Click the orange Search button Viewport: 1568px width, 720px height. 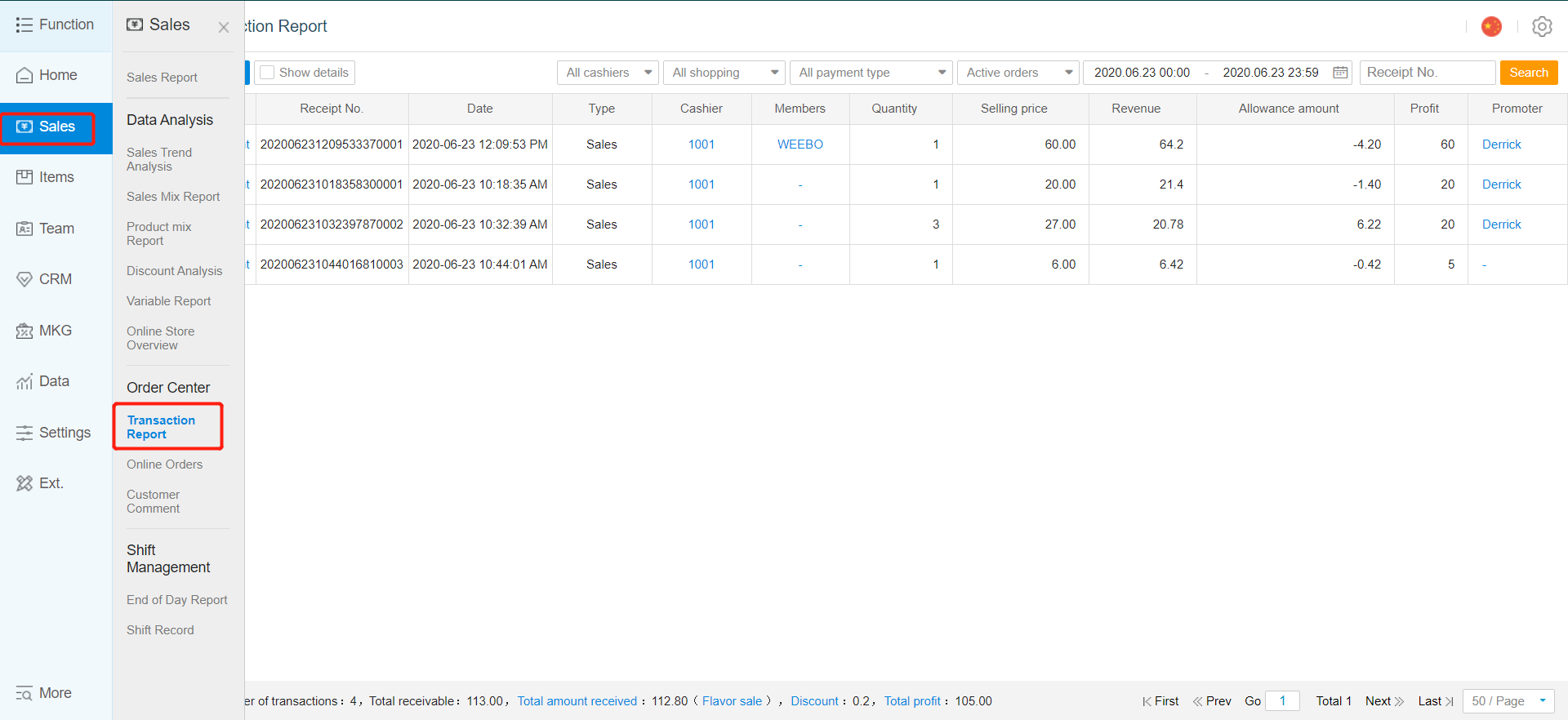point(1529,73)
